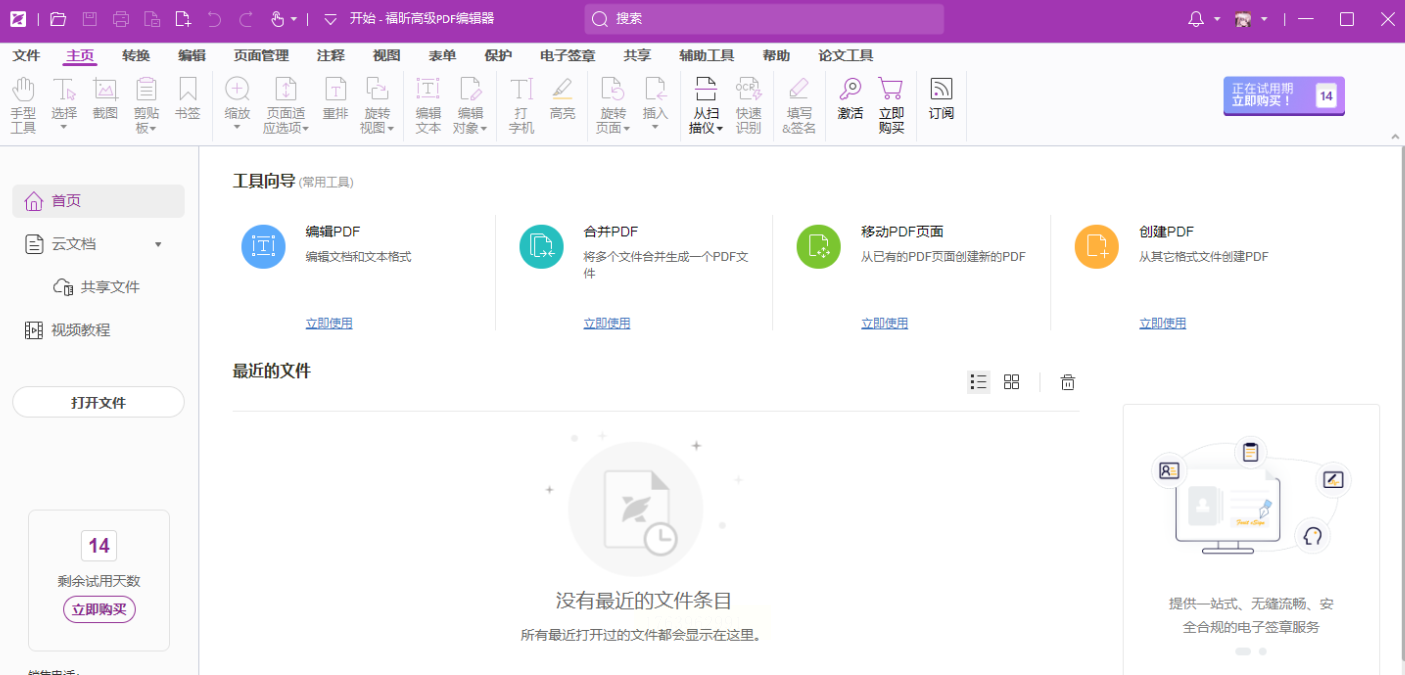Screen dimensions: 1405x675
Task: Switch to the 注释 comment tab
Action: [330, 56]
